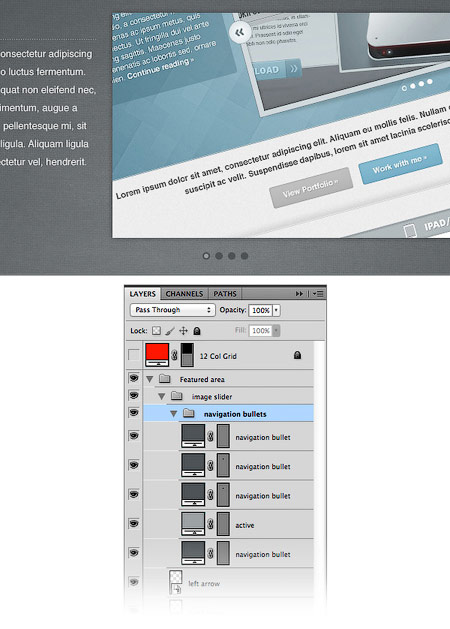Click the ring-shaped active slider bullet
This screenshot has width=450, height=629.
pos(206,256)
